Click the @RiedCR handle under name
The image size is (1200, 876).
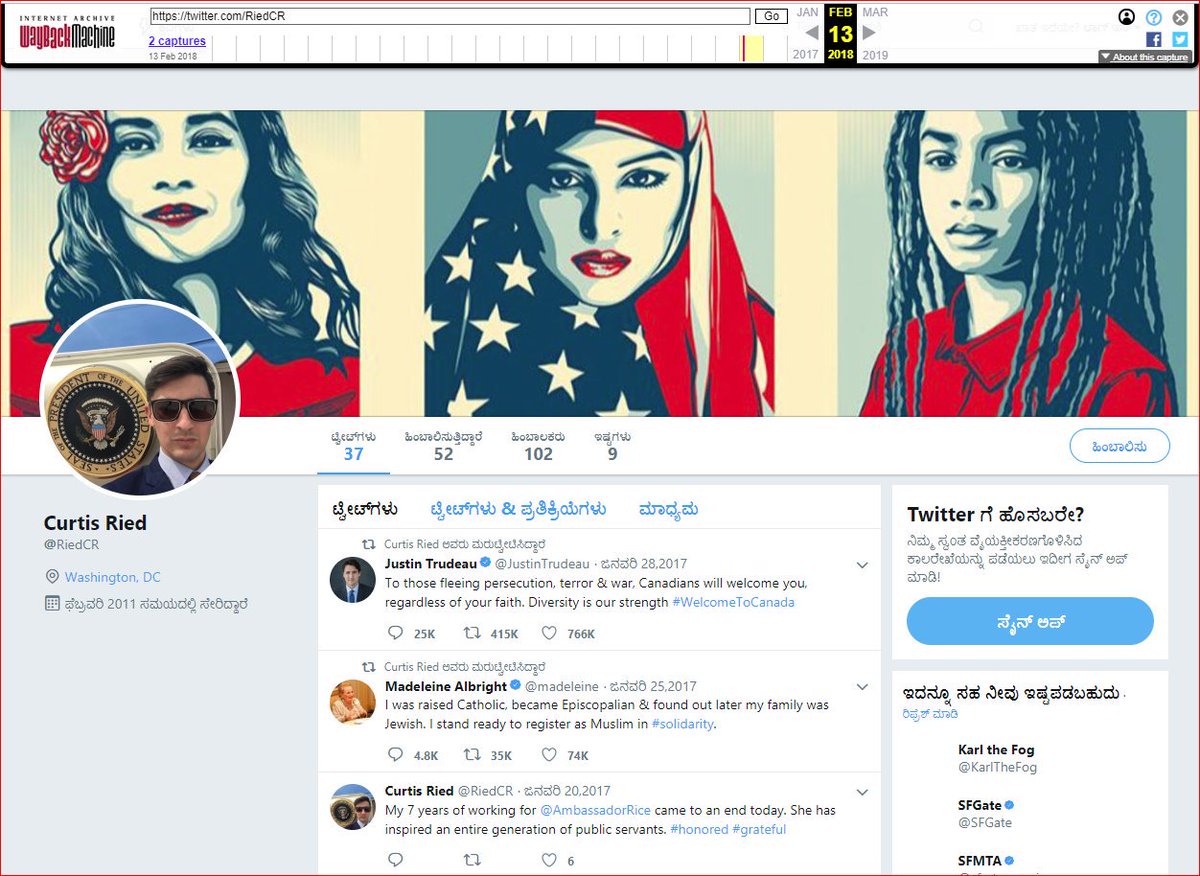[71, 545]
